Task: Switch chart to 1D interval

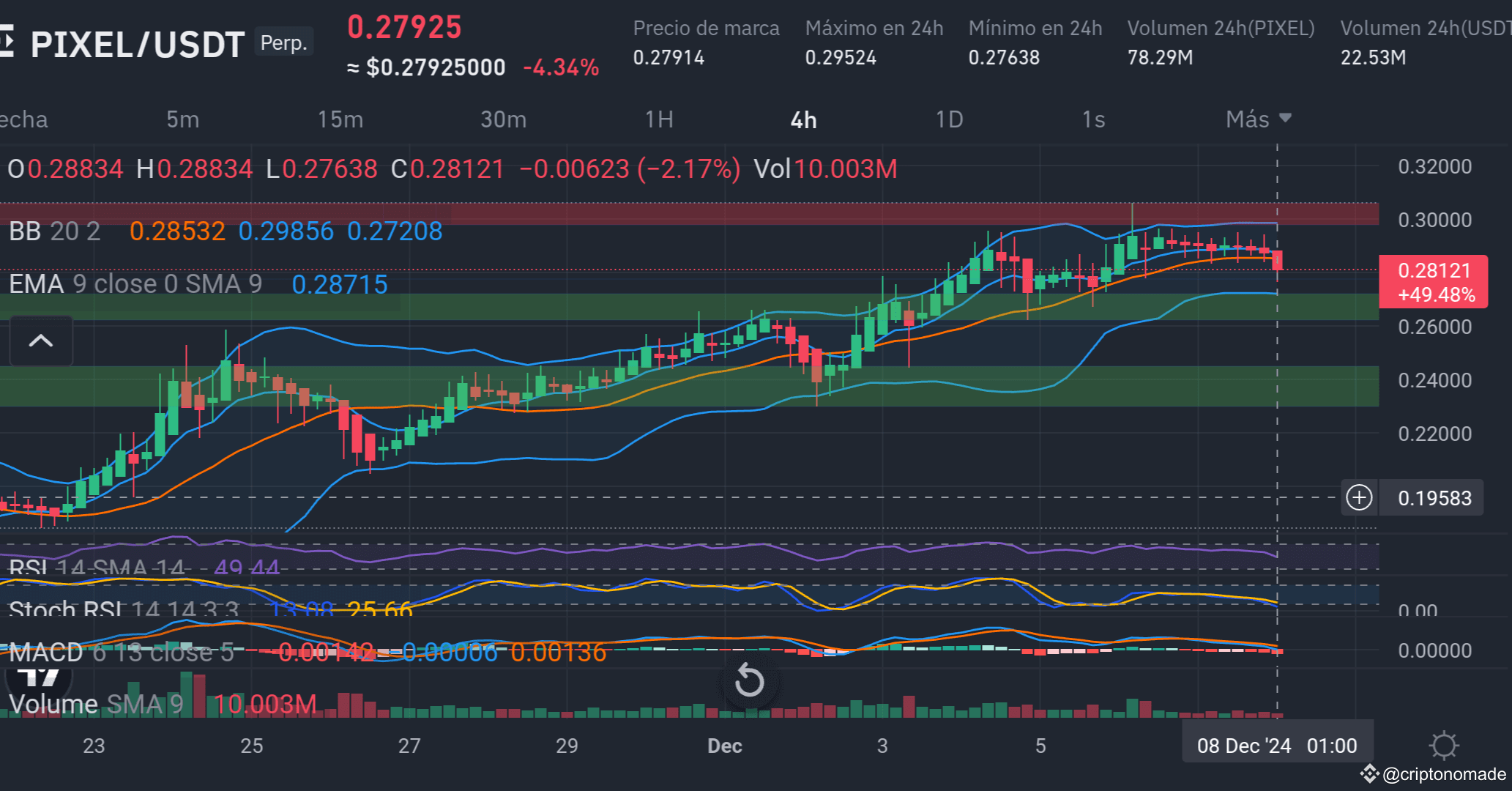Action: pyautogui.click(x=950, y=119)
